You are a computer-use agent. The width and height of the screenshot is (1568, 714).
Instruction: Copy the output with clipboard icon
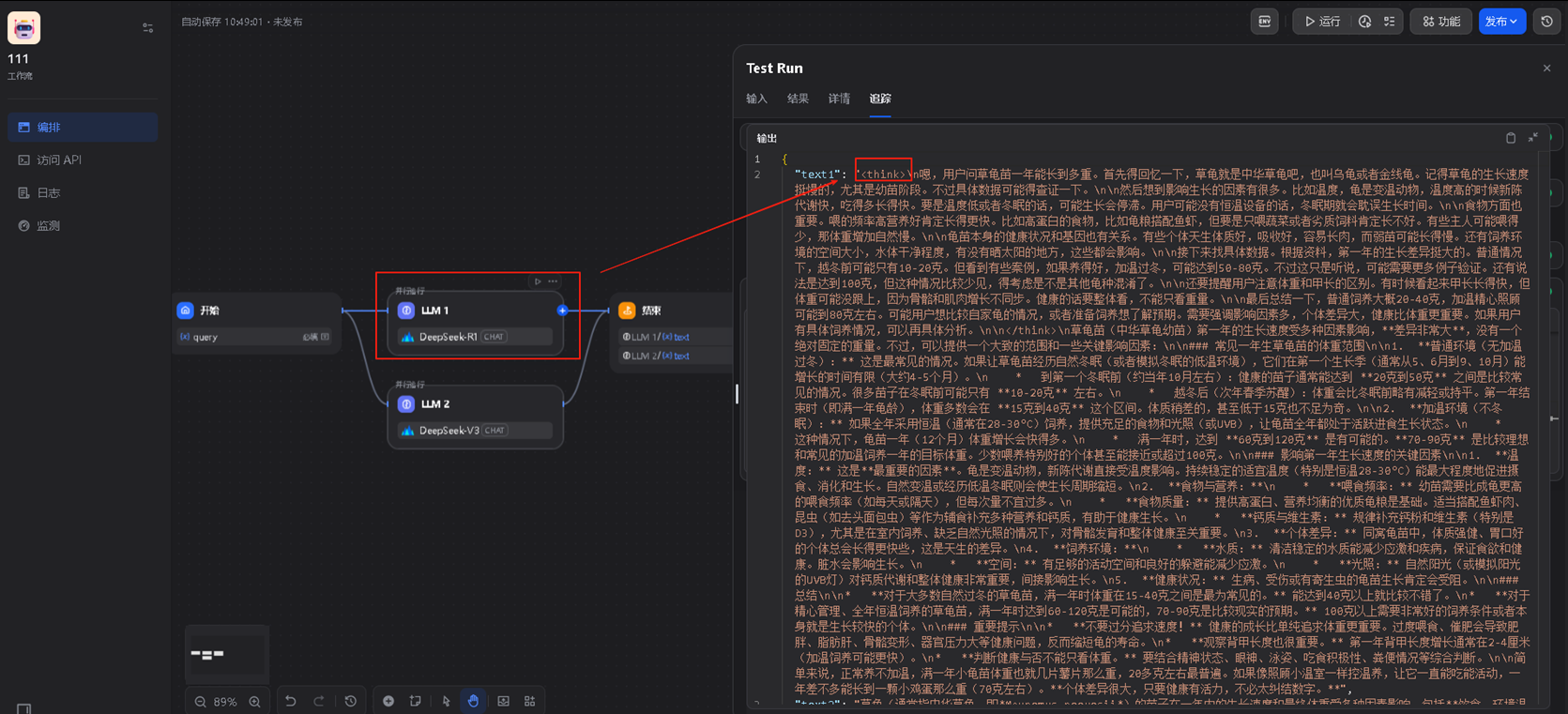click(1511, 138)
